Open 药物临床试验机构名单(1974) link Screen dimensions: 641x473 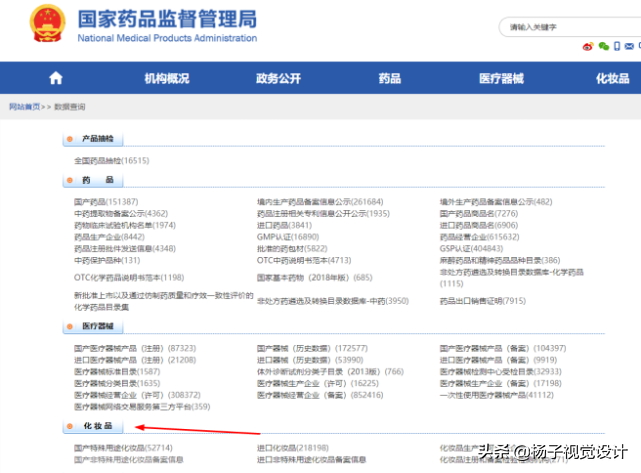[125, 225]
